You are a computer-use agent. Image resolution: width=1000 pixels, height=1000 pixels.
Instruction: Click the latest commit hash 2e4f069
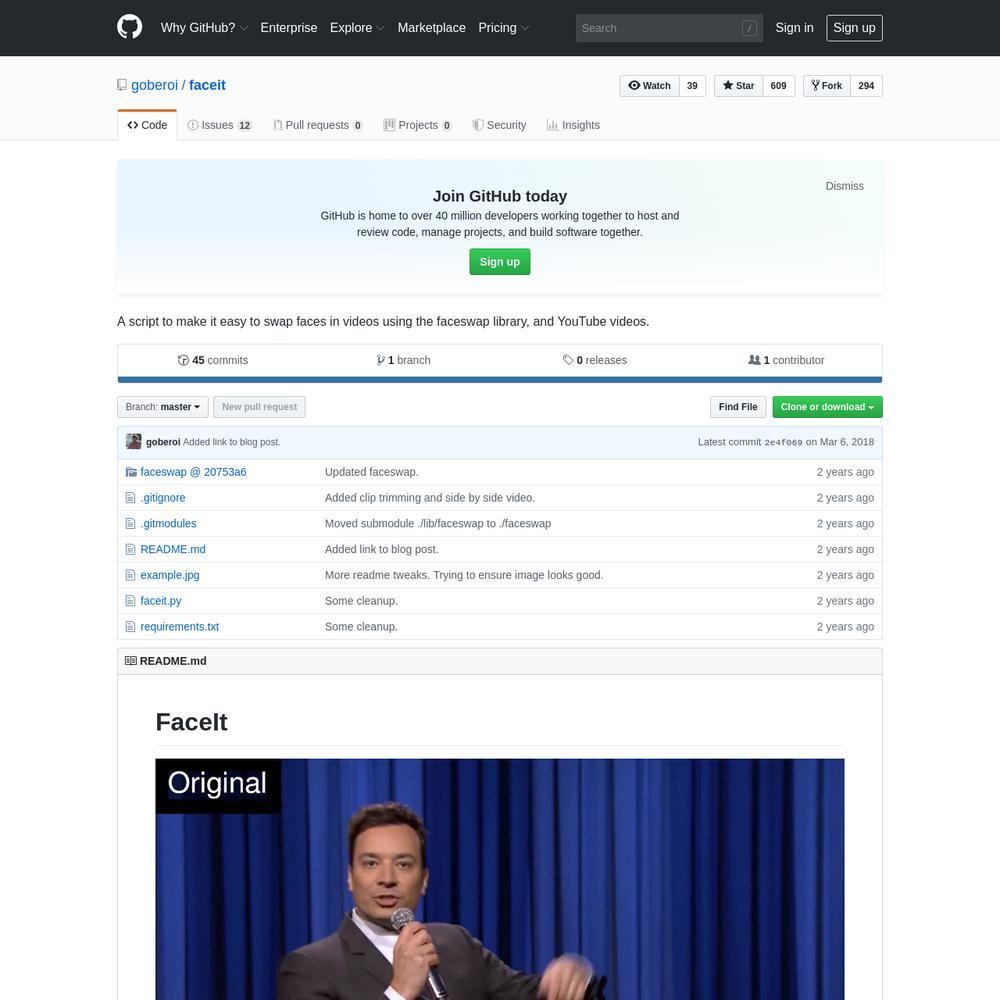click(x=784, y=442)
